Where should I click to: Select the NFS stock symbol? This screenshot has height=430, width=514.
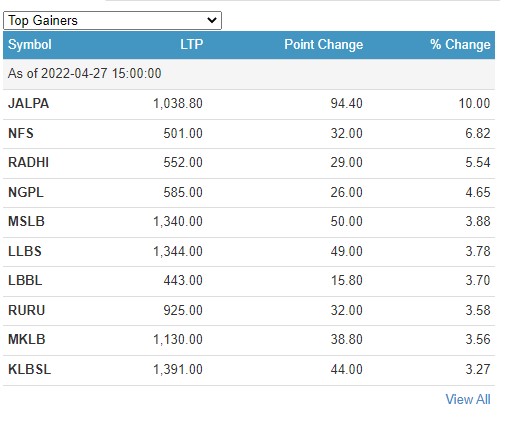click(x=21, y=133)
